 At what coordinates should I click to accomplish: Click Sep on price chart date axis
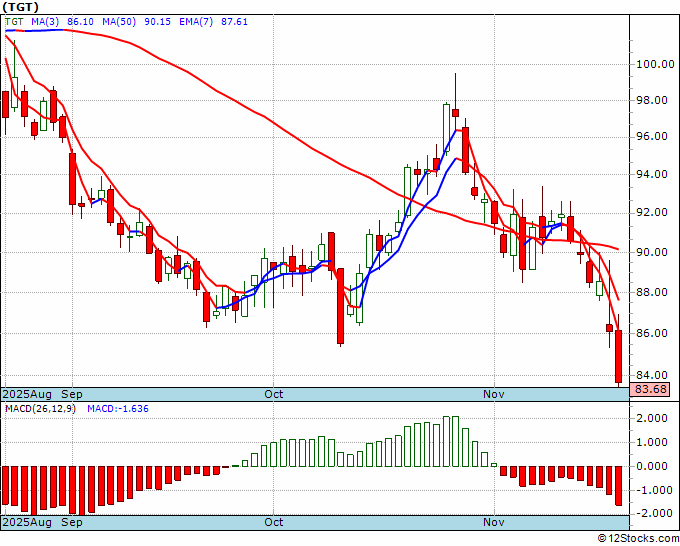click(x=72, y=394)
